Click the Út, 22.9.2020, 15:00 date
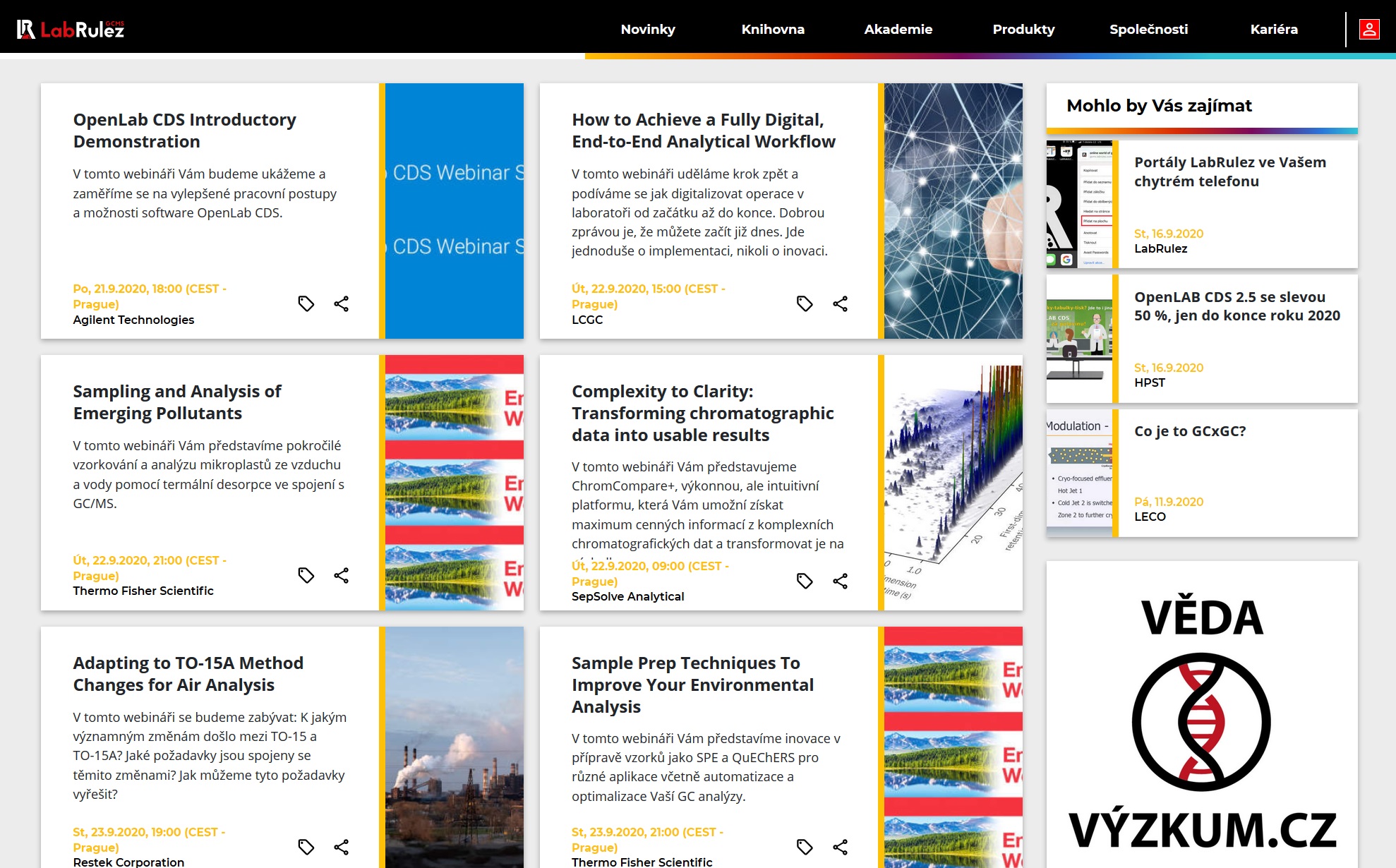This screenshot has width=1396, height=868. tap(649, 296)
